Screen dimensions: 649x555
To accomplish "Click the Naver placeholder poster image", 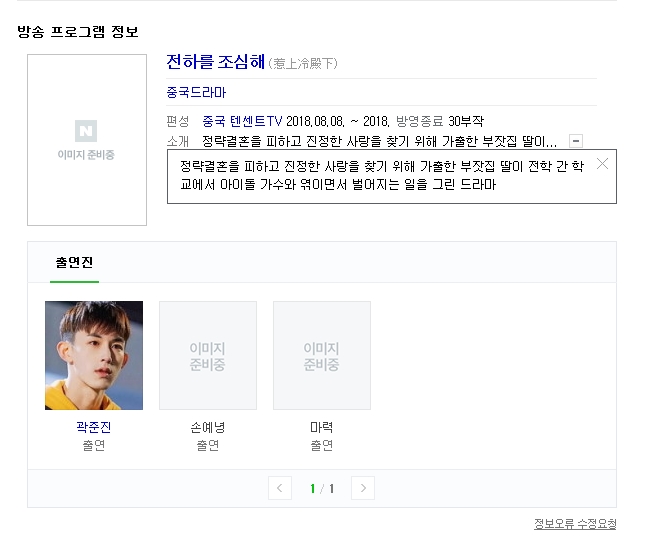I will pyautogui.click(x=87, y=140).
